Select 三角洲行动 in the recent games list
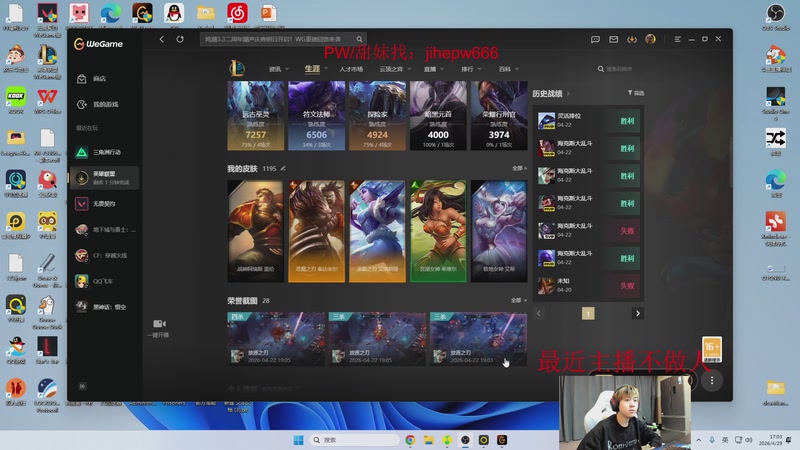This screenshot has width=800, height=450. (104, 152)
